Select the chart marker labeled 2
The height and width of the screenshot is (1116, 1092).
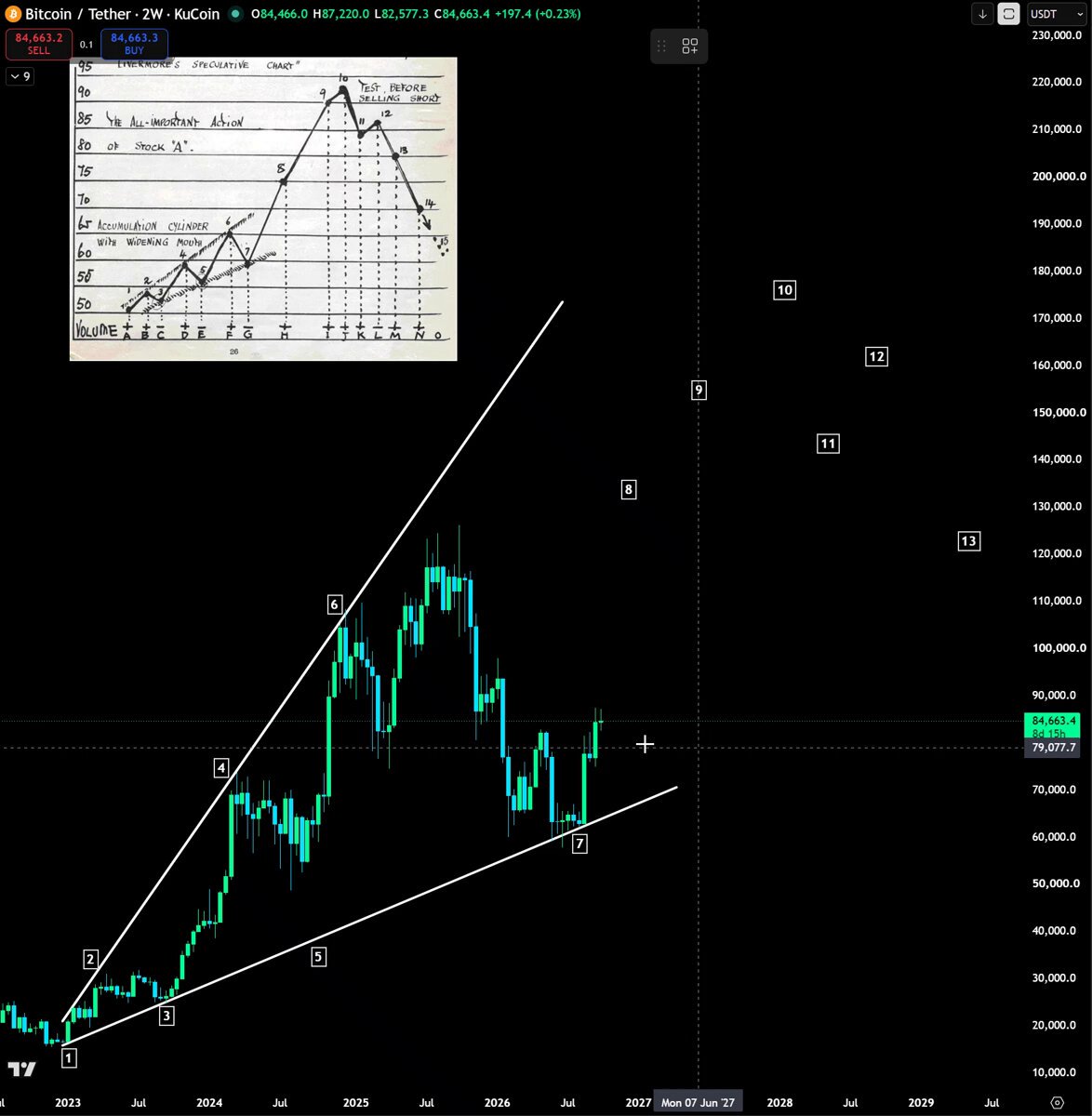(90, 960)
